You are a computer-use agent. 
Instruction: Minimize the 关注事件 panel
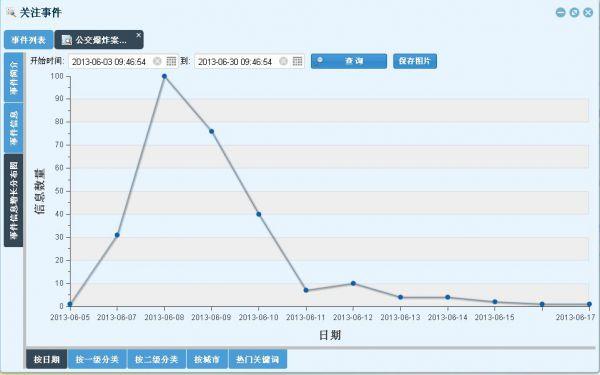[561, 13]
